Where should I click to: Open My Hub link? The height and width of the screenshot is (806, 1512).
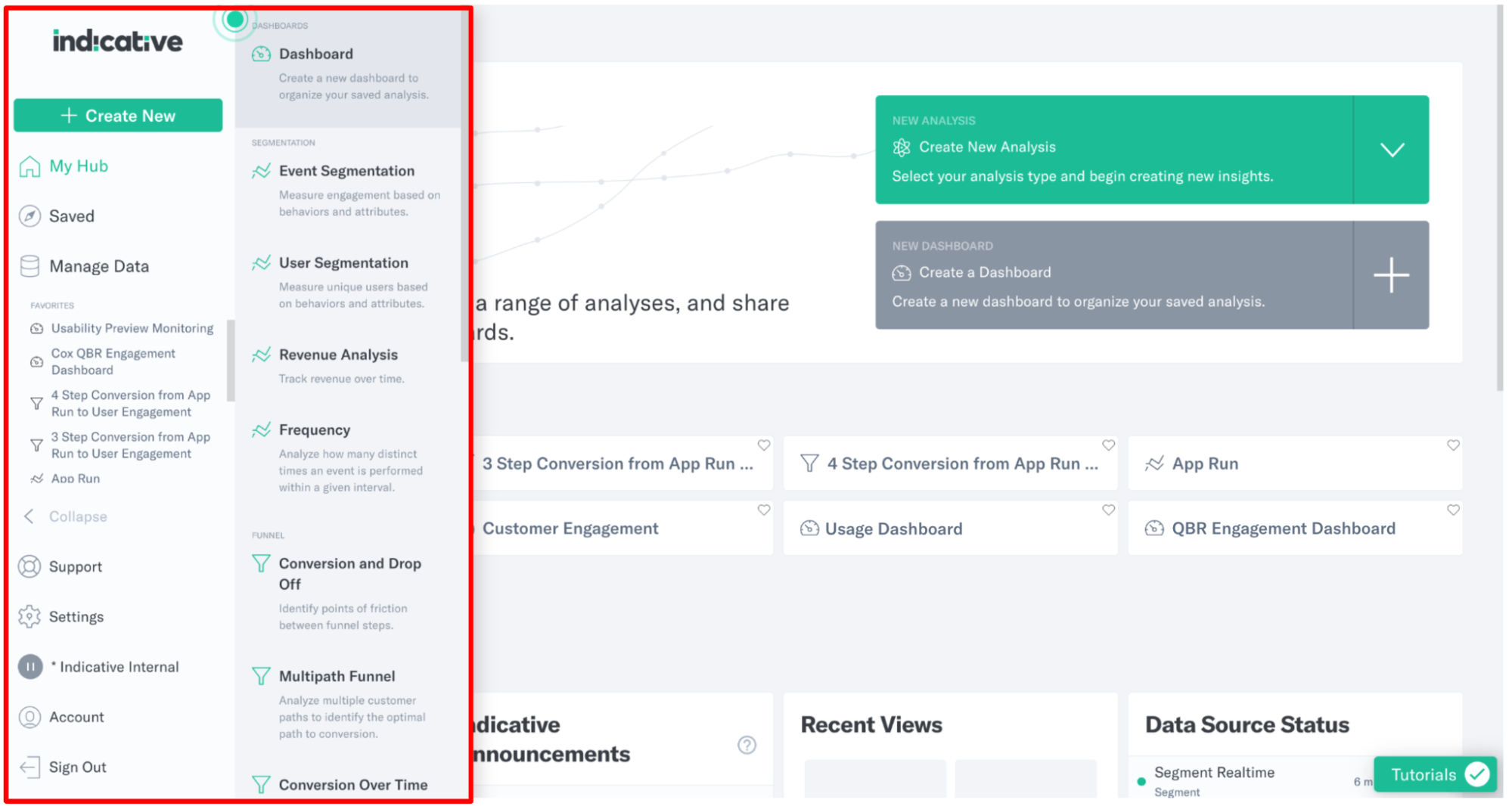(x=79, y=166)
